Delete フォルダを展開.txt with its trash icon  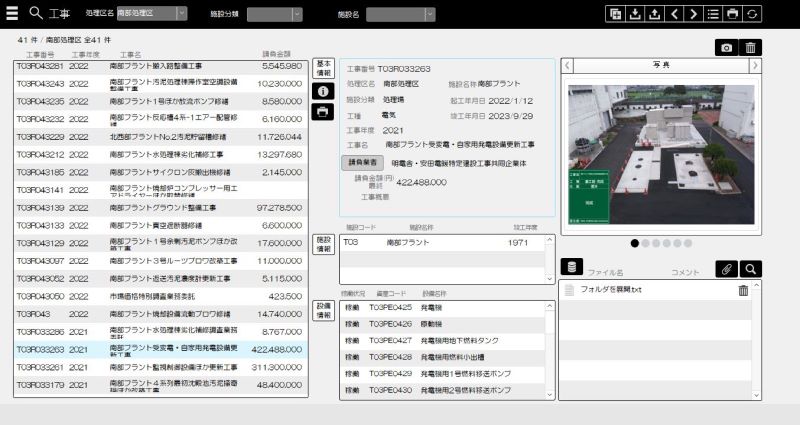tap(743, 290)
